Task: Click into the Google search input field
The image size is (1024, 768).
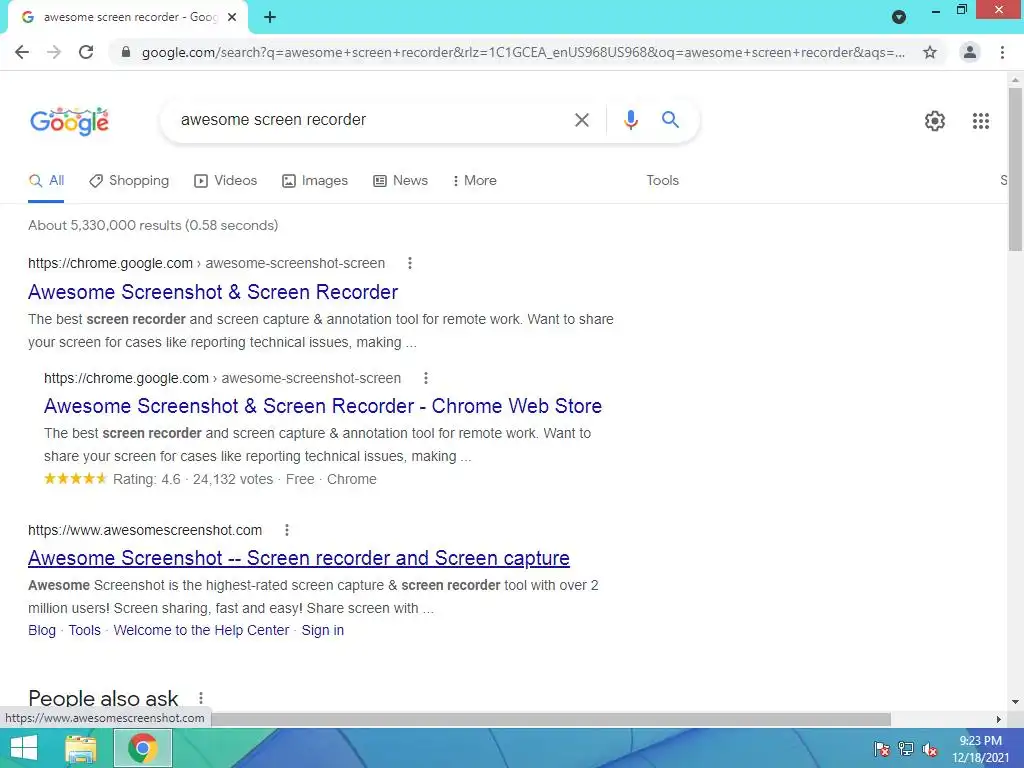Action: (369, 120)
